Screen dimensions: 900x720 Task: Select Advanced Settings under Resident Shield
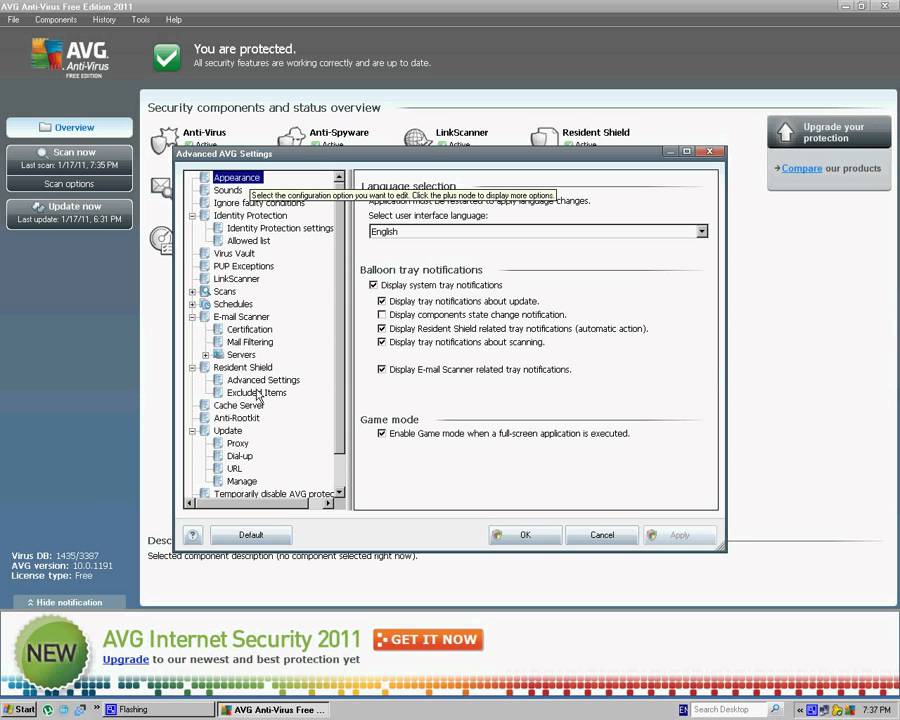coord(263,380)
